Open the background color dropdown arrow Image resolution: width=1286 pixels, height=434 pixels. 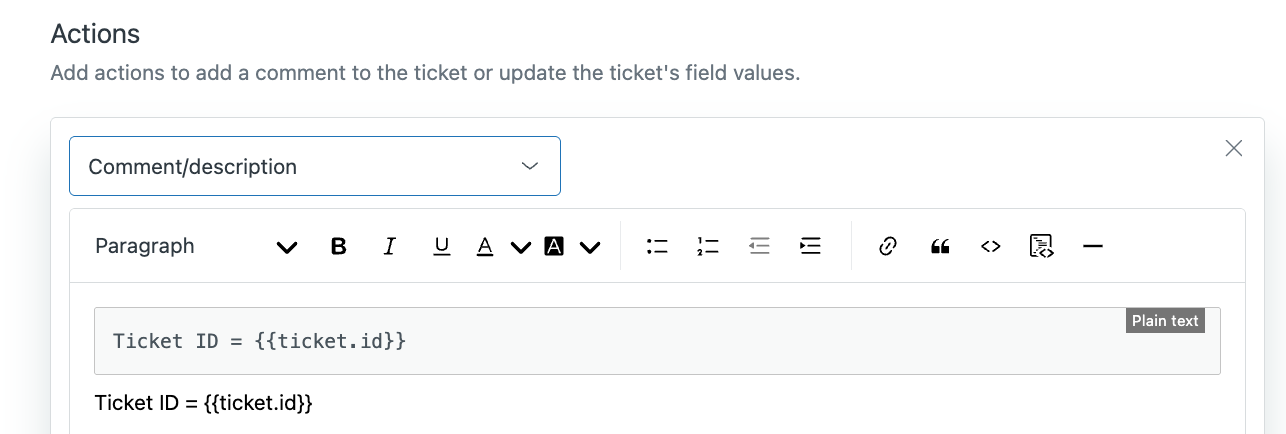(590, 247)
